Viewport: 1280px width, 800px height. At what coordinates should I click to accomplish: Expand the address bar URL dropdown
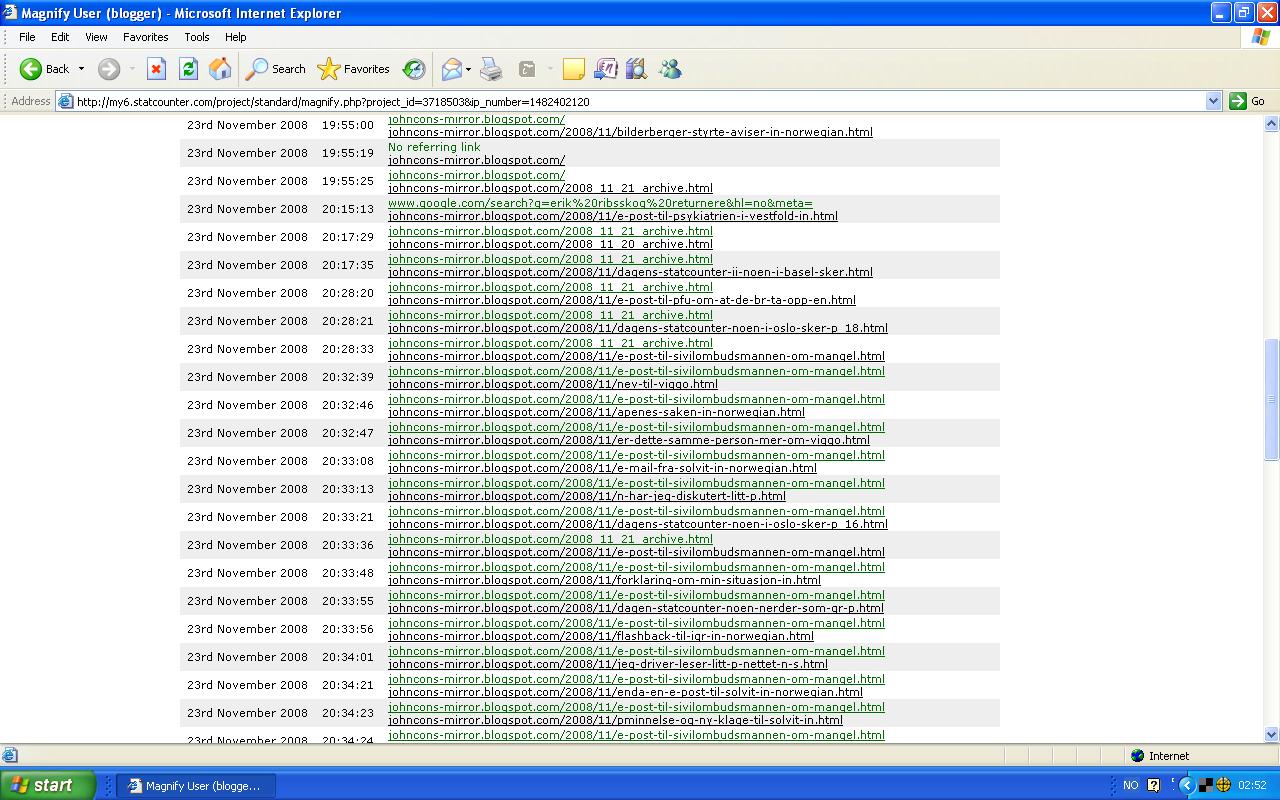(x=1213, y=101)
